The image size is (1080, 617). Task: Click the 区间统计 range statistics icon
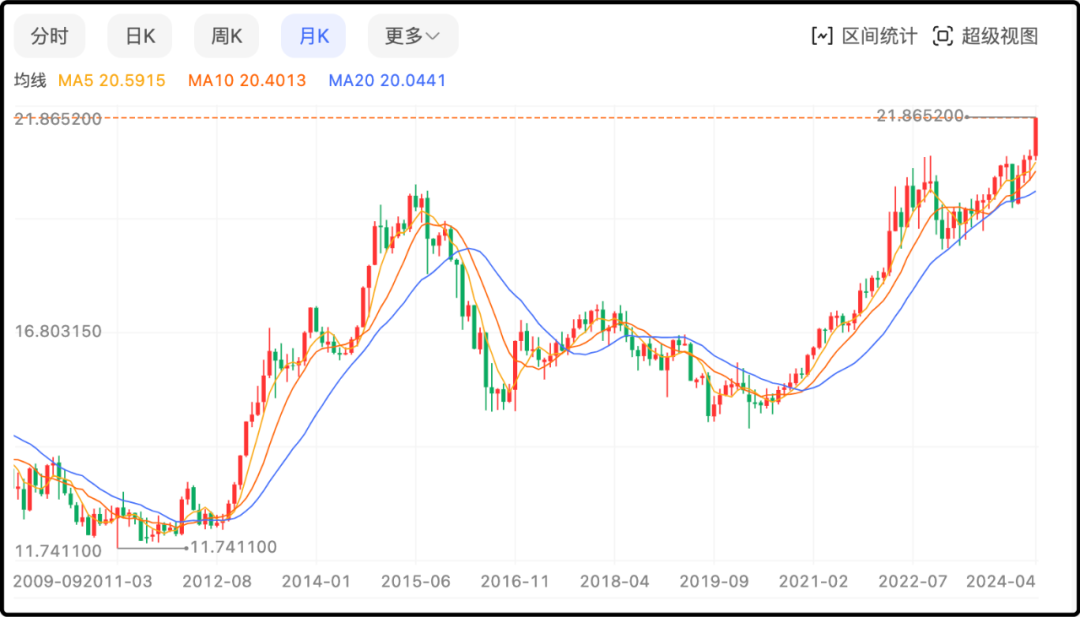(821, 36)
